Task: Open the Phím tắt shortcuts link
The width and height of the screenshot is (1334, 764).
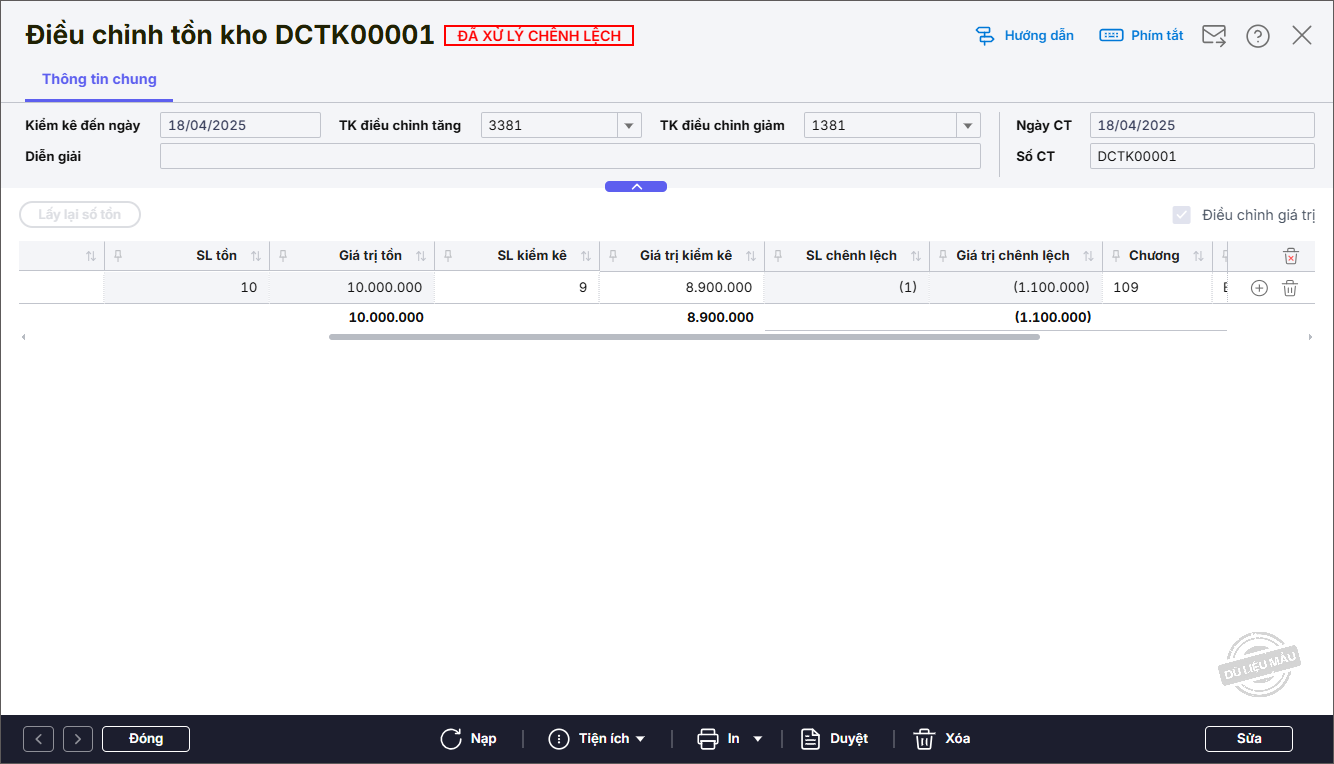Action: (x=1141, y=36)
